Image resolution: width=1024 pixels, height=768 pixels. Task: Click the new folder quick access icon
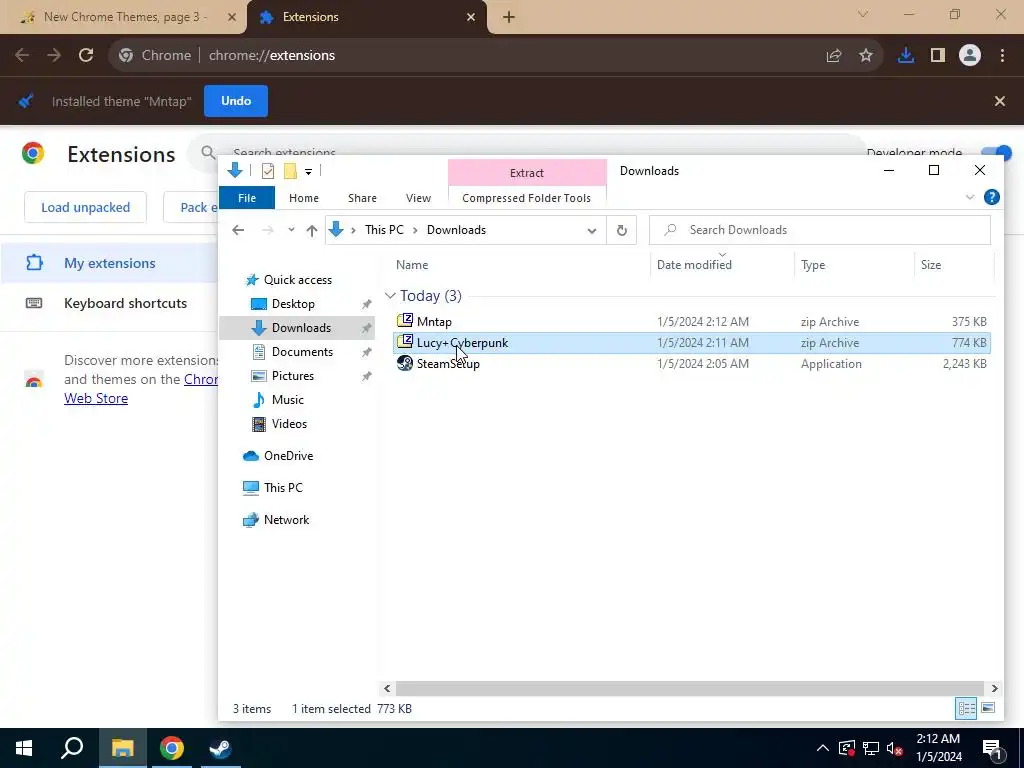290,171
